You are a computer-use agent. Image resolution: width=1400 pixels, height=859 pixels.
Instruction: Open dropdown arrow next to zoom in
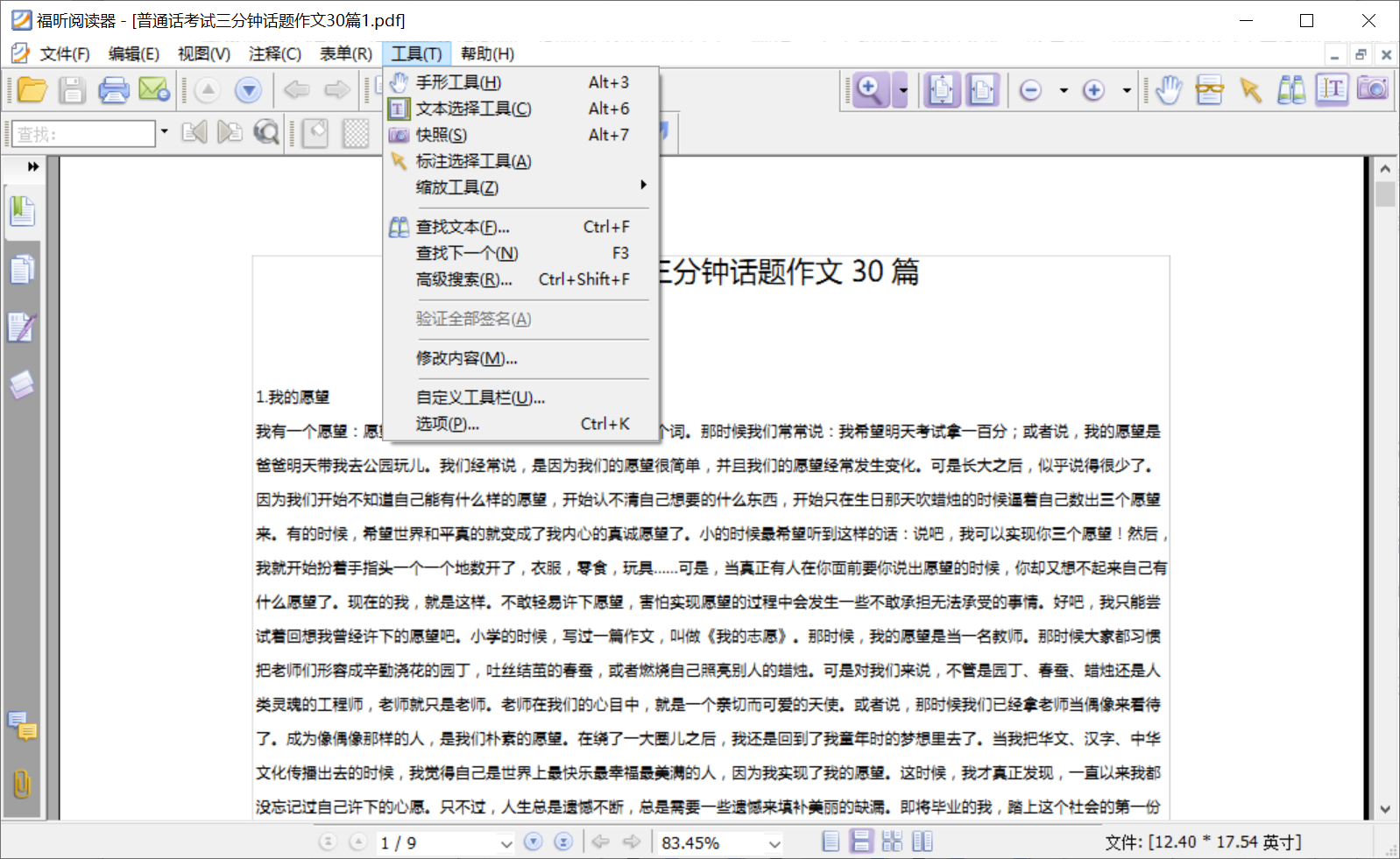[1127, 90]
